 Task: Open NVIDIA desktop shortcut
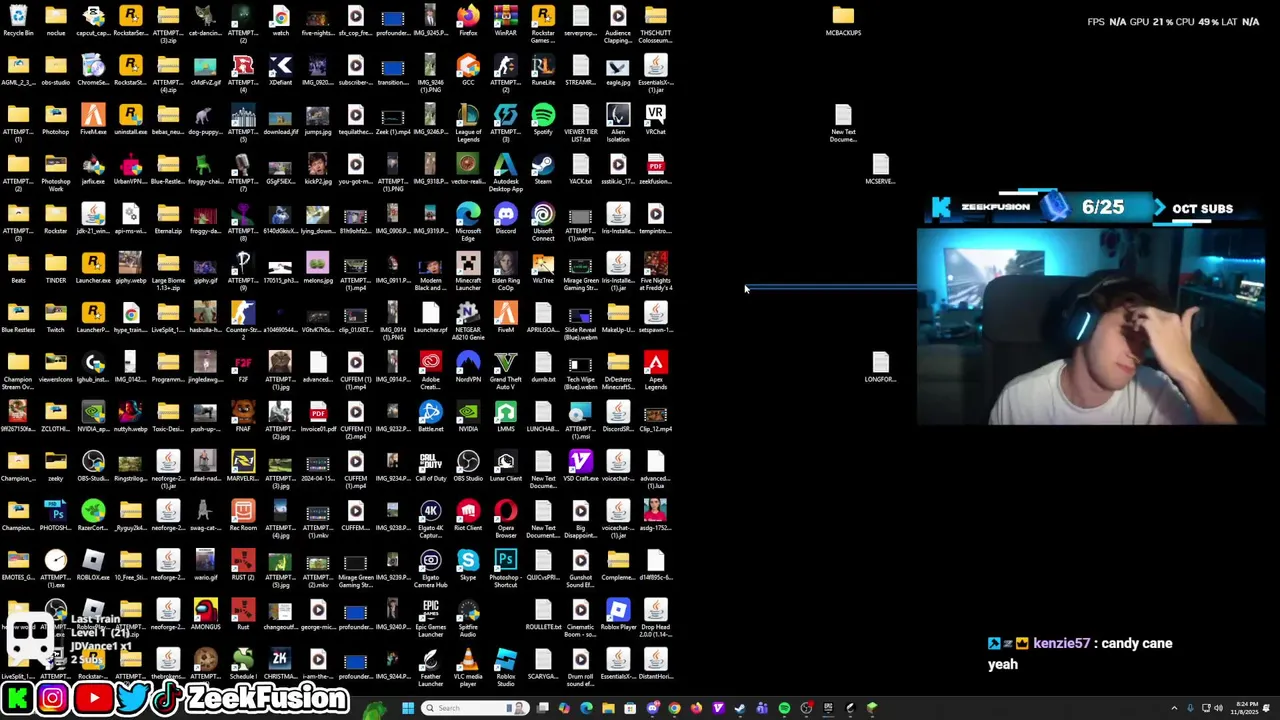tap(468, 417)
